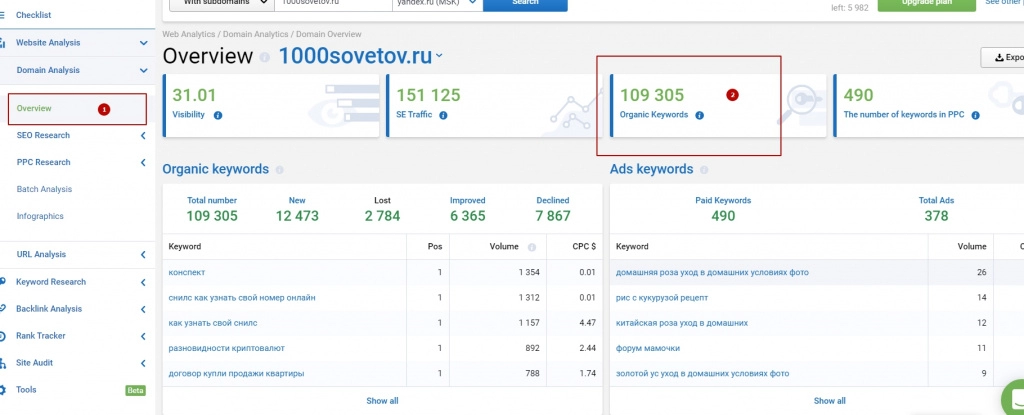Viewport: 1024px width, 415px height.
Task: Click info icon beside Overview title
Action: tap(264, 57)
